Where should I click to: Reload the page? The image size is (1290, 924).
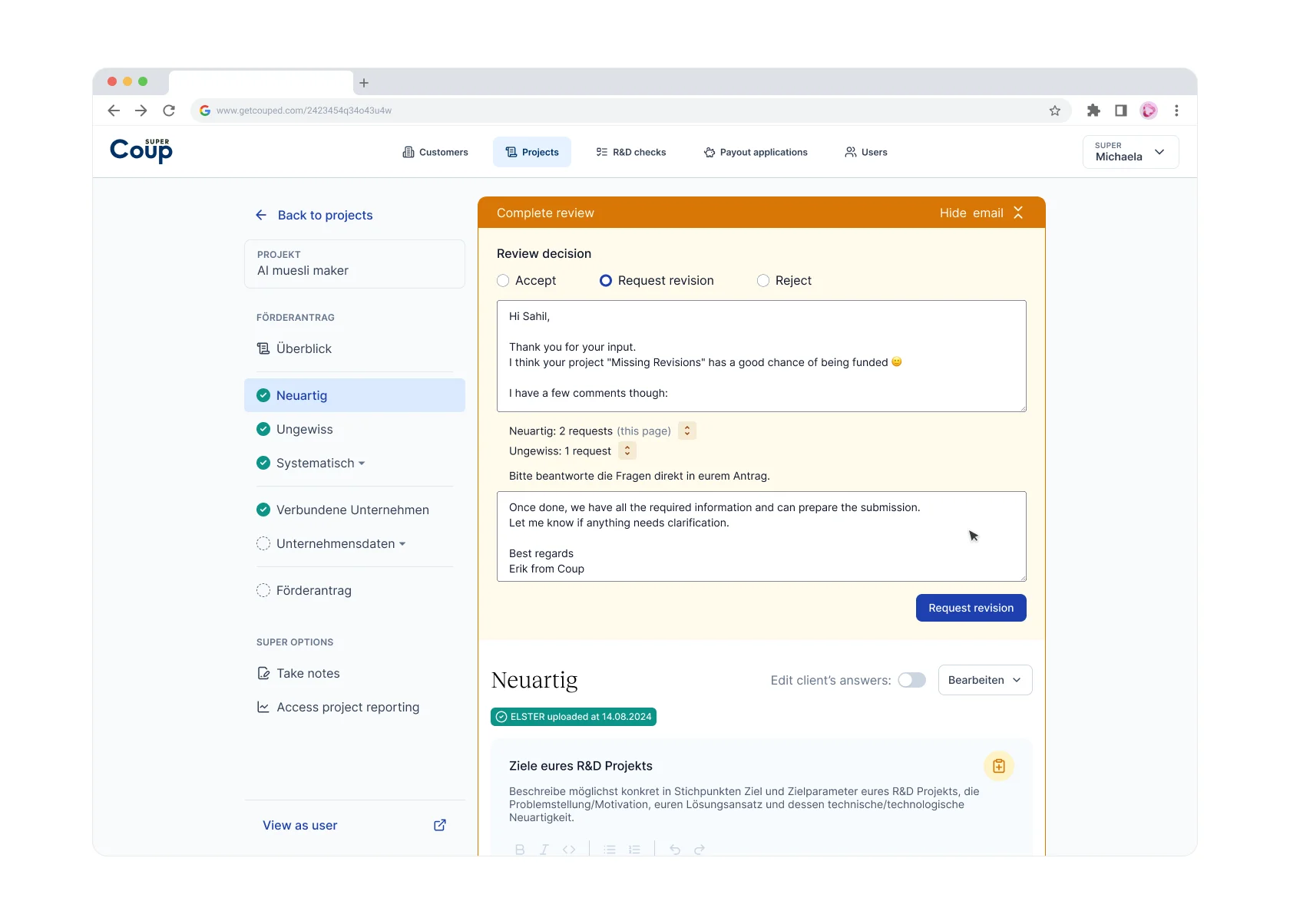coord(169,111)
